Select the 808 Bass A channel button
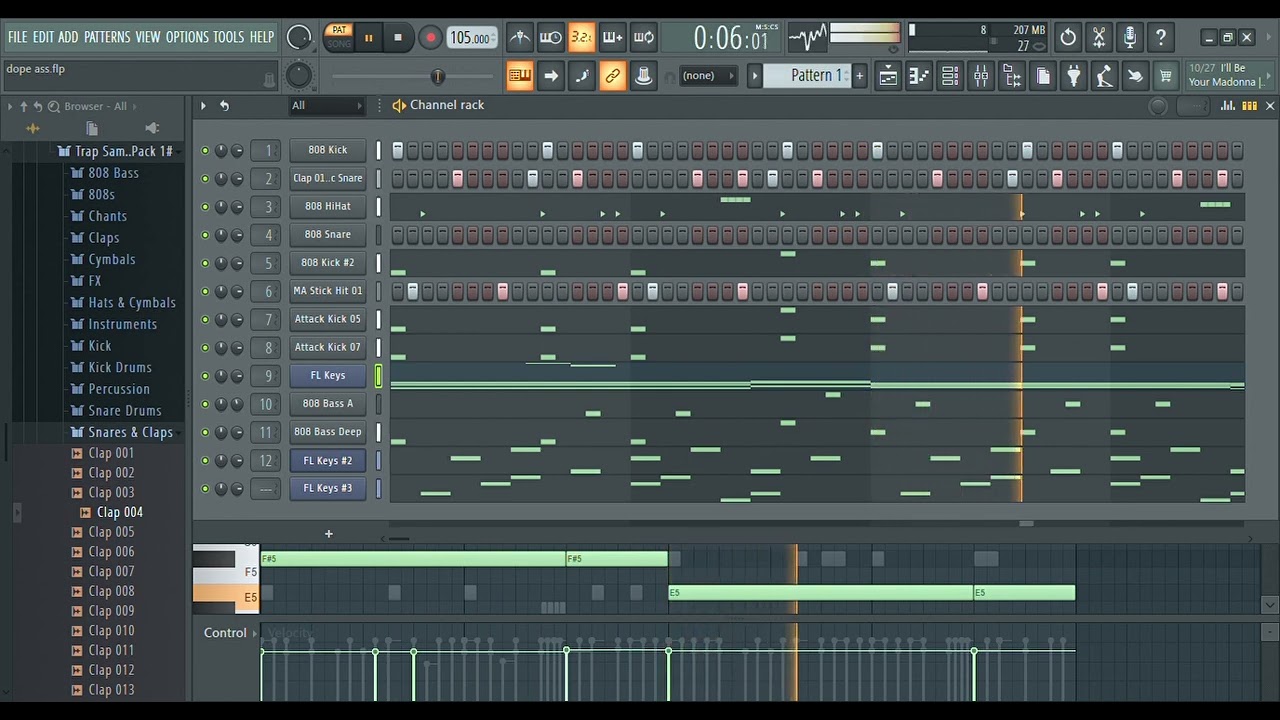 click(328, 404)
